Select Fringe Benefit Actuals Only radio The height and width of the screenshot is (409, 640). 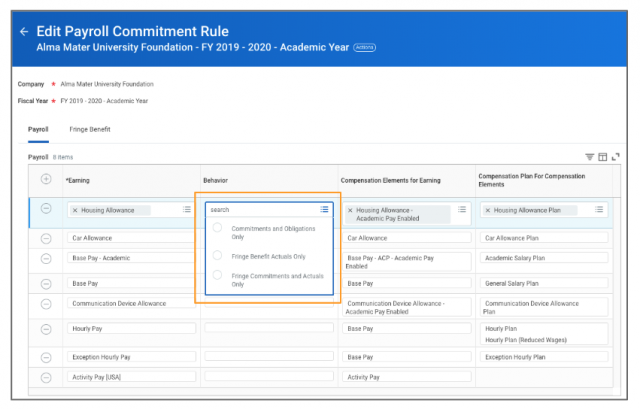[x=218, y=256]
